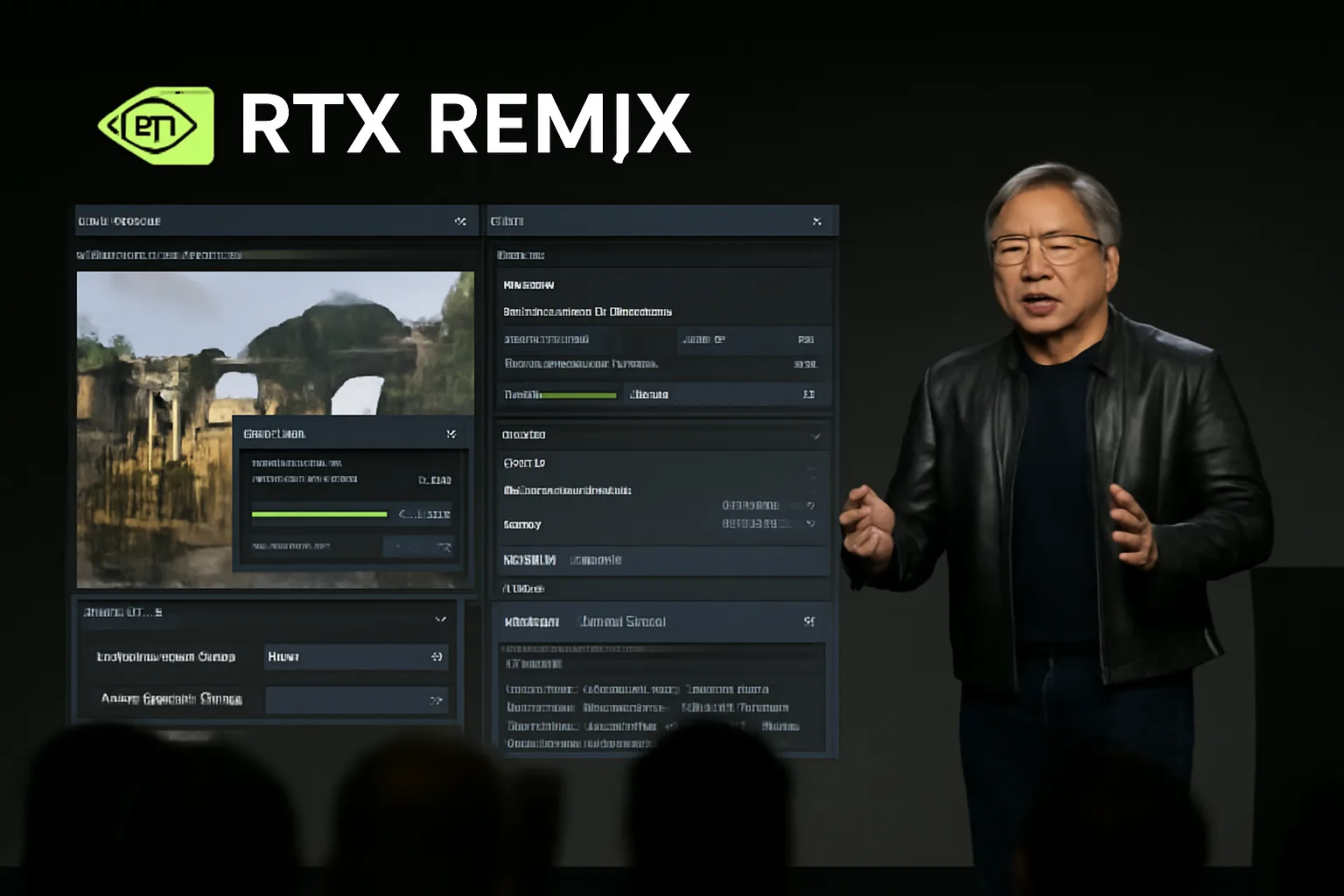
Task: Click the button at the bottom of the small dialog
Action: point(419,547)
